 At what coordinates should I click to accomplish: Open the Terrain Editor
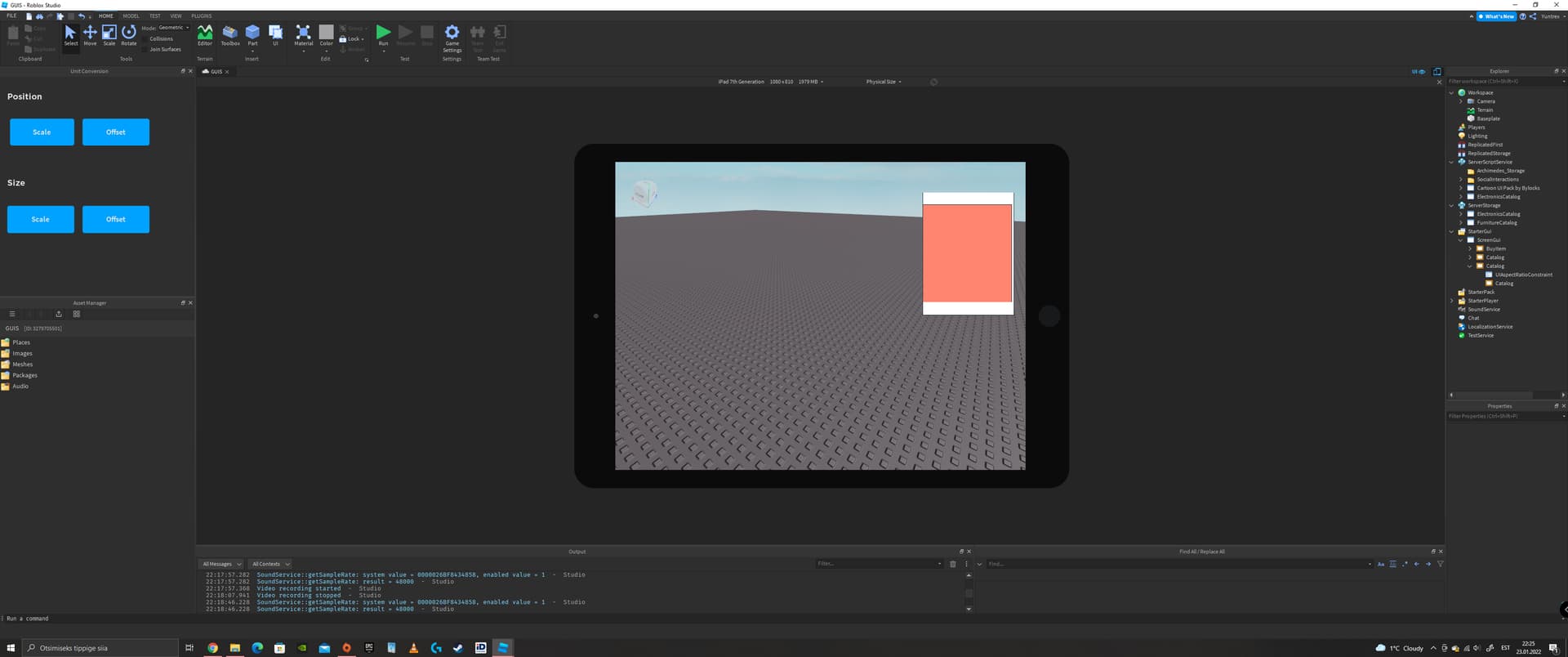tap(205, 34)
